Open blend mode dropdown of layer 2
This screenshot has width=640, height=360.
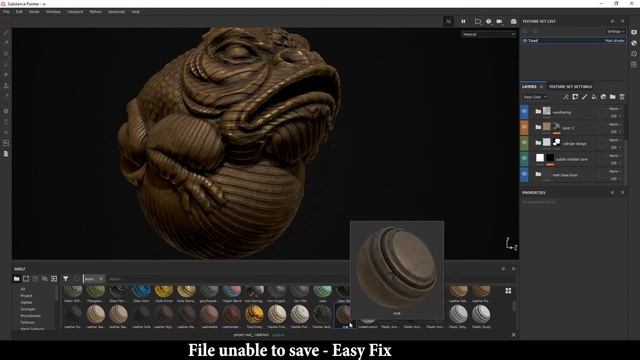pos(615,124)
